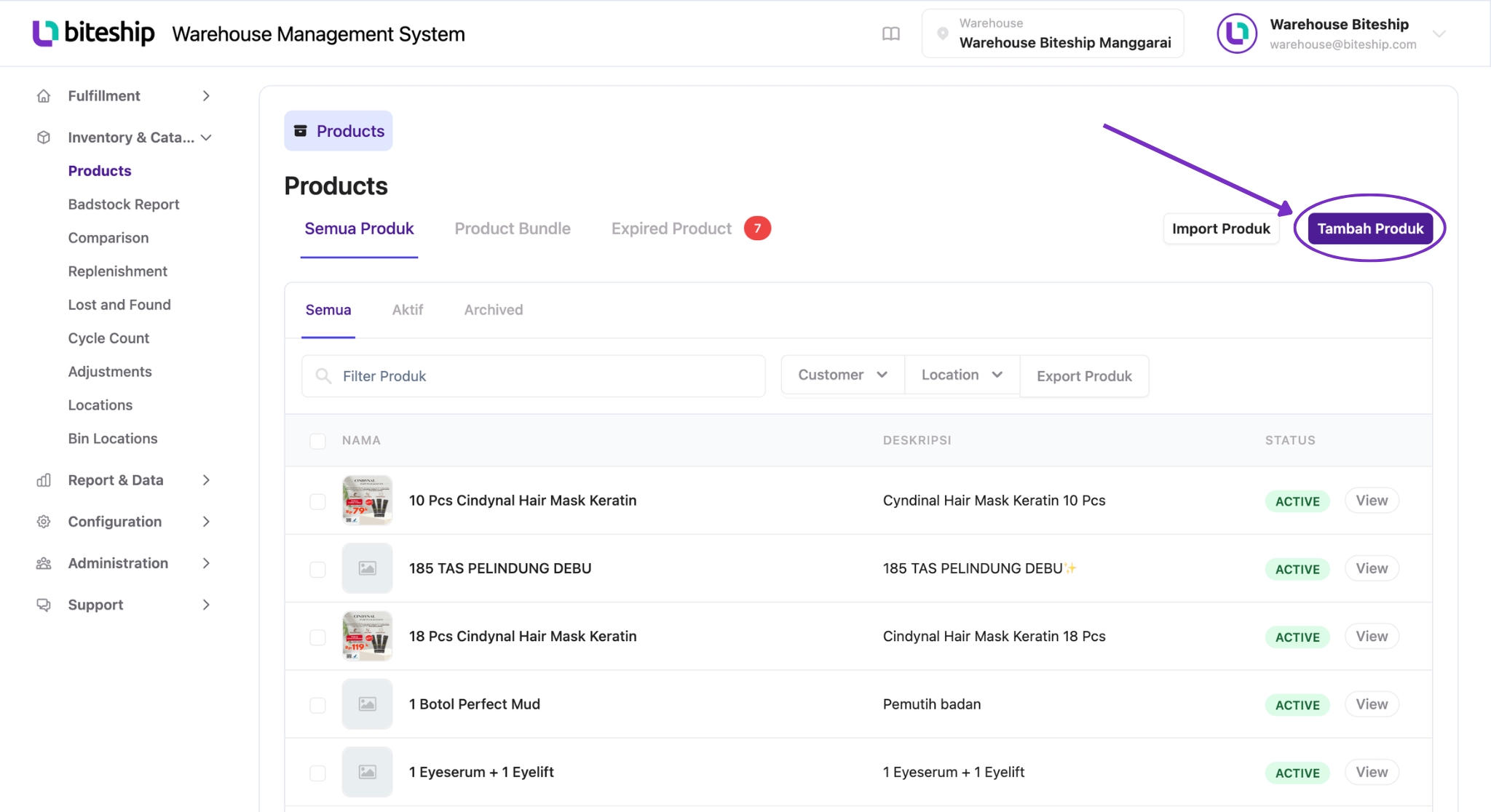Screen dimensions: 1491x812
Task: Expand the Warehouse Biteship account menu
Action: [1439, 34]
